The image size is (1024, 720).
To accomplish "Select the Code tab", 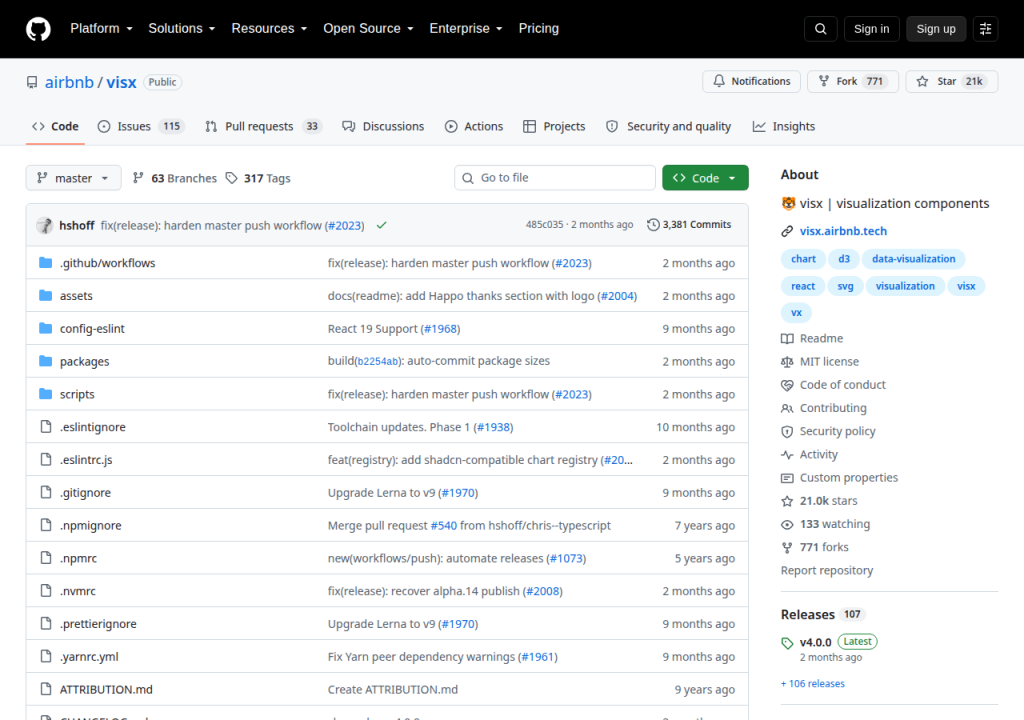I will (x=56, y=126).
